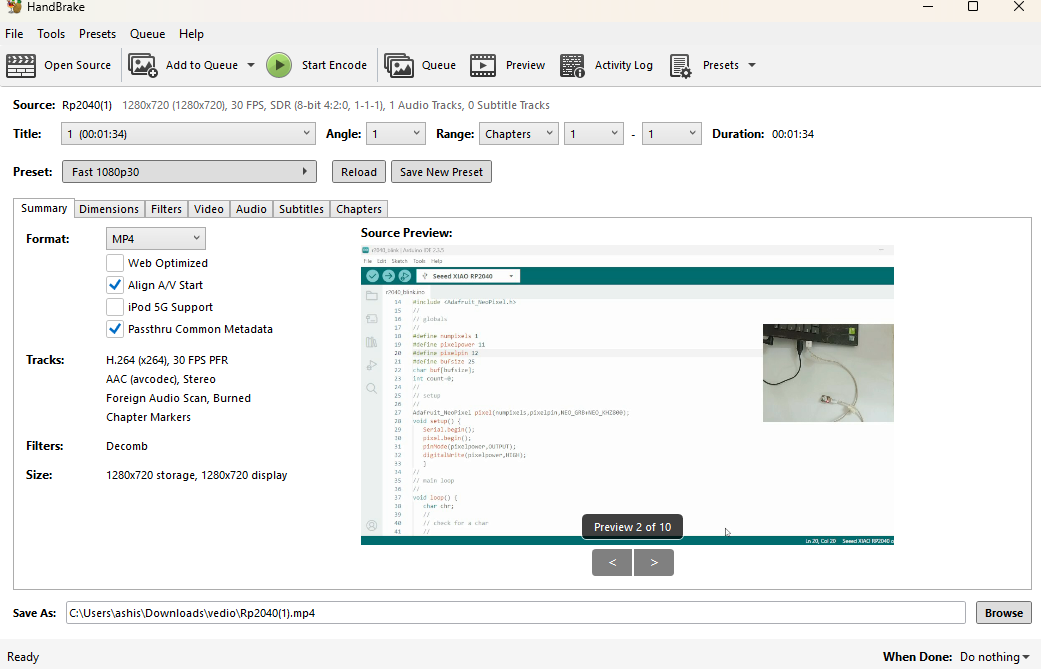Uncheck the Align A/V Start checkbox
Screen dimensions: 1041x669
[x=115, y=285]
